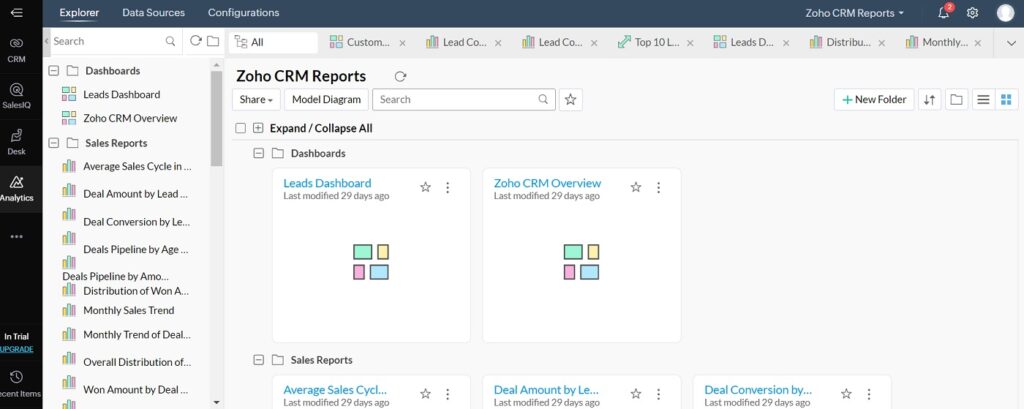
Task: Select the All tab
Action: (273, 42)
